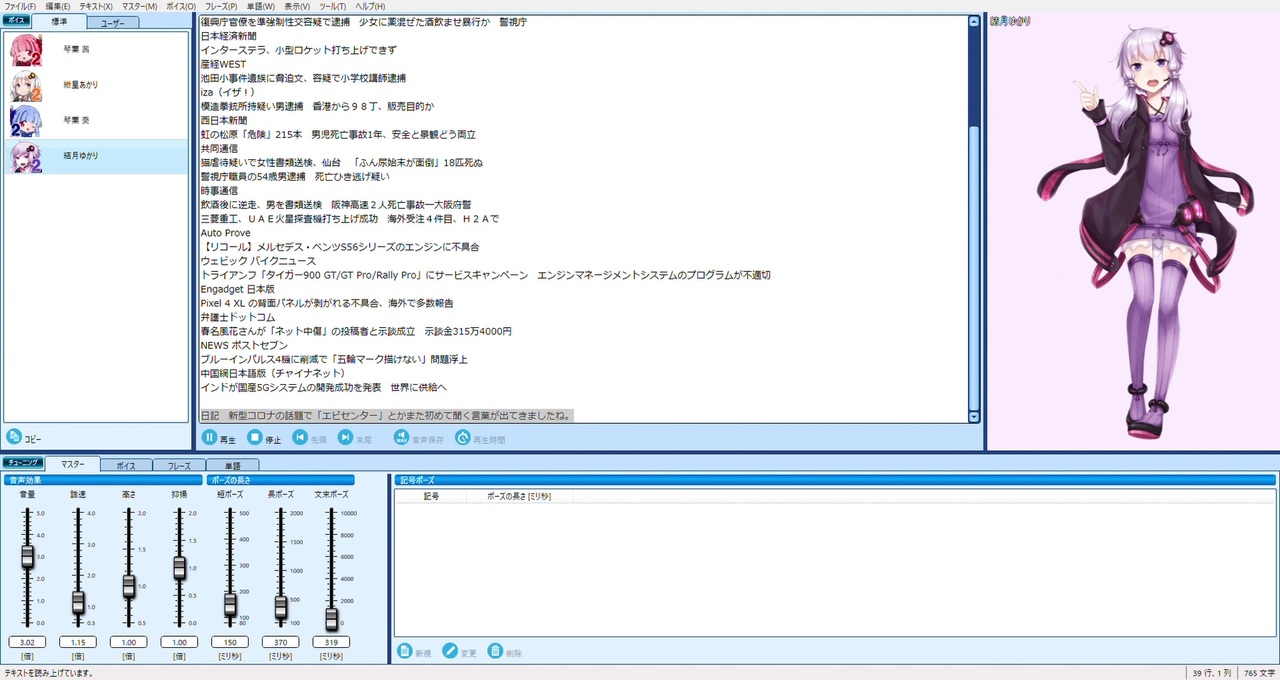Open the 表示(V) menu
The height and width of the screenshot is (680, 1280).
click(297, 6)
